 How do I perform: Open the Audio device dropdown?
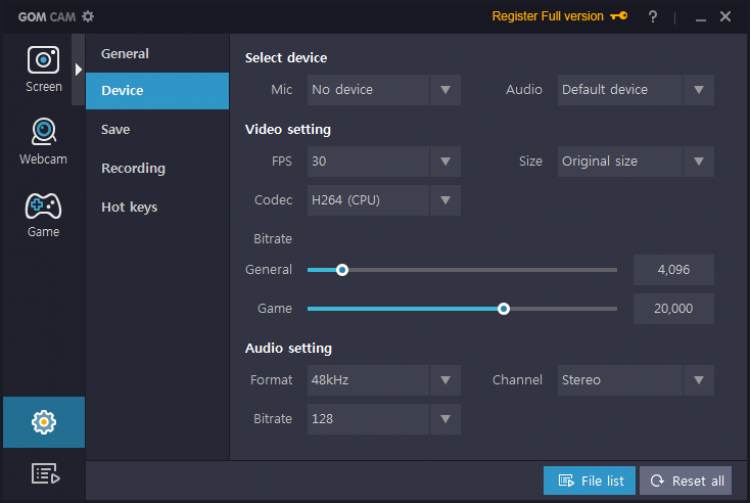tap(698, 90)
